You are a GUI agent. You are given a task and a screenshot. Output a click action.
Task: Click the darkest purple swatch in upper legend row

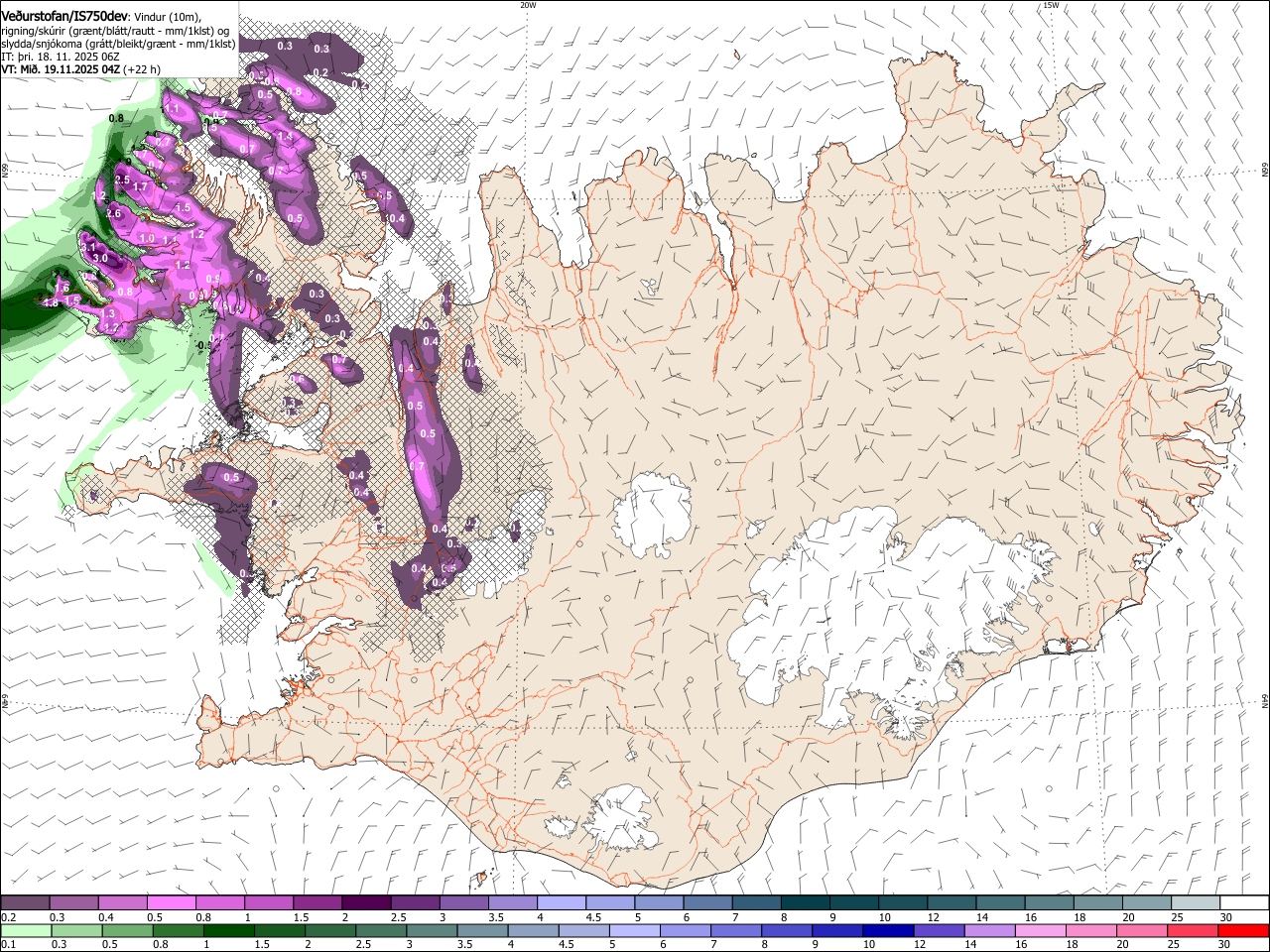click(x=365, y=902)
